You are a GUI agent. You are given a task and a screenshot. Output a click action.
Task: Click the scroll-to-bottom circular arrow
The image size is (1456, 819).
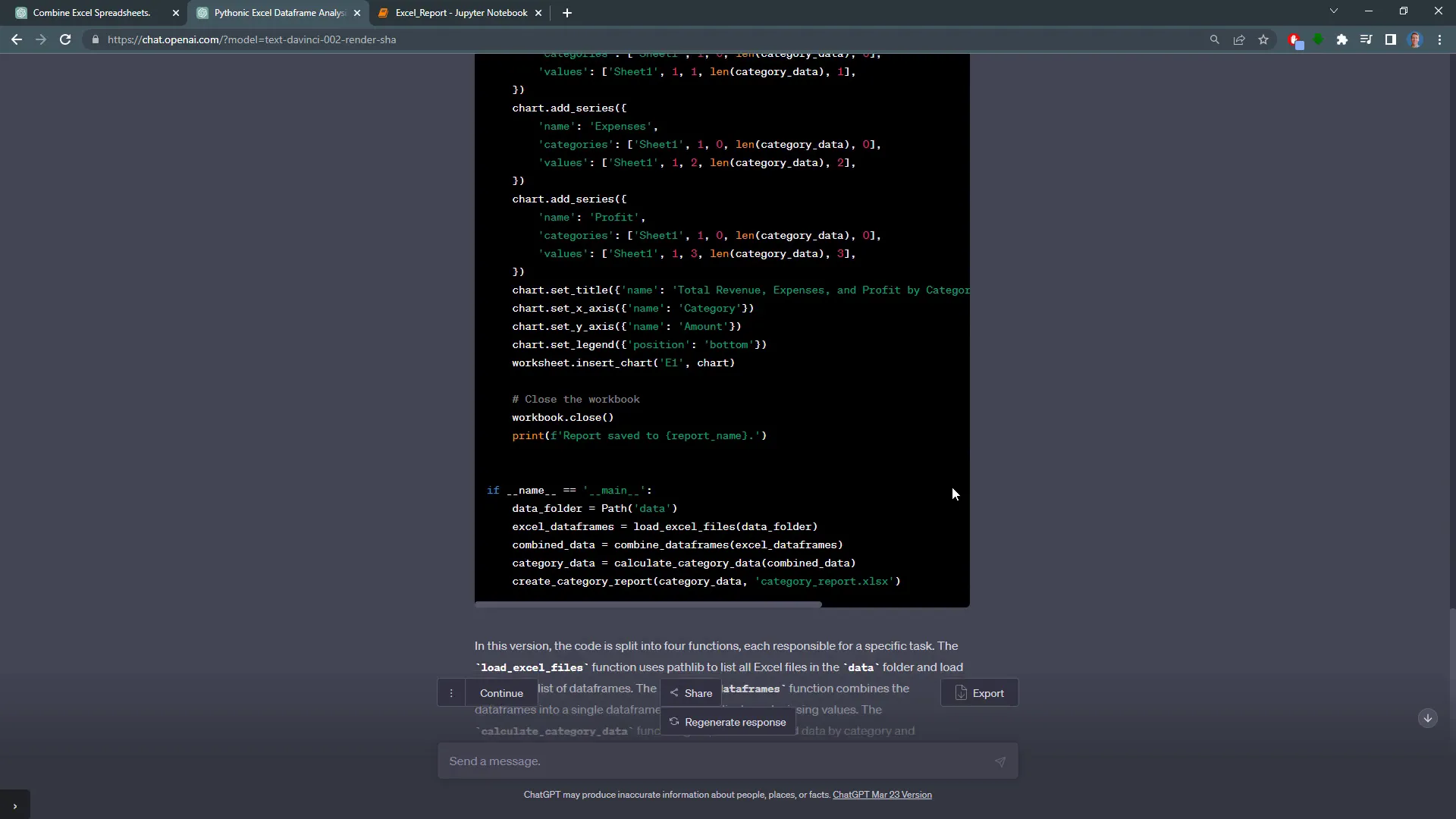1429,717
